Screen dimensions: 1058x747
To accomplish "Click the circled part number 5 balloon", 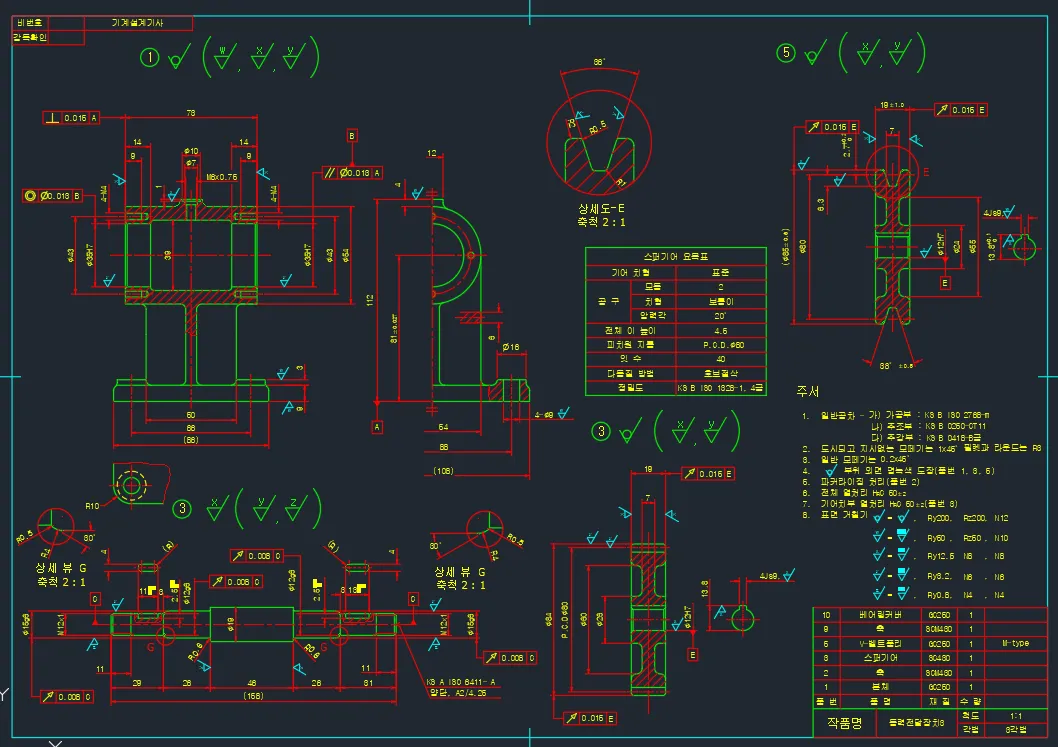I will (x=788, y=55).
